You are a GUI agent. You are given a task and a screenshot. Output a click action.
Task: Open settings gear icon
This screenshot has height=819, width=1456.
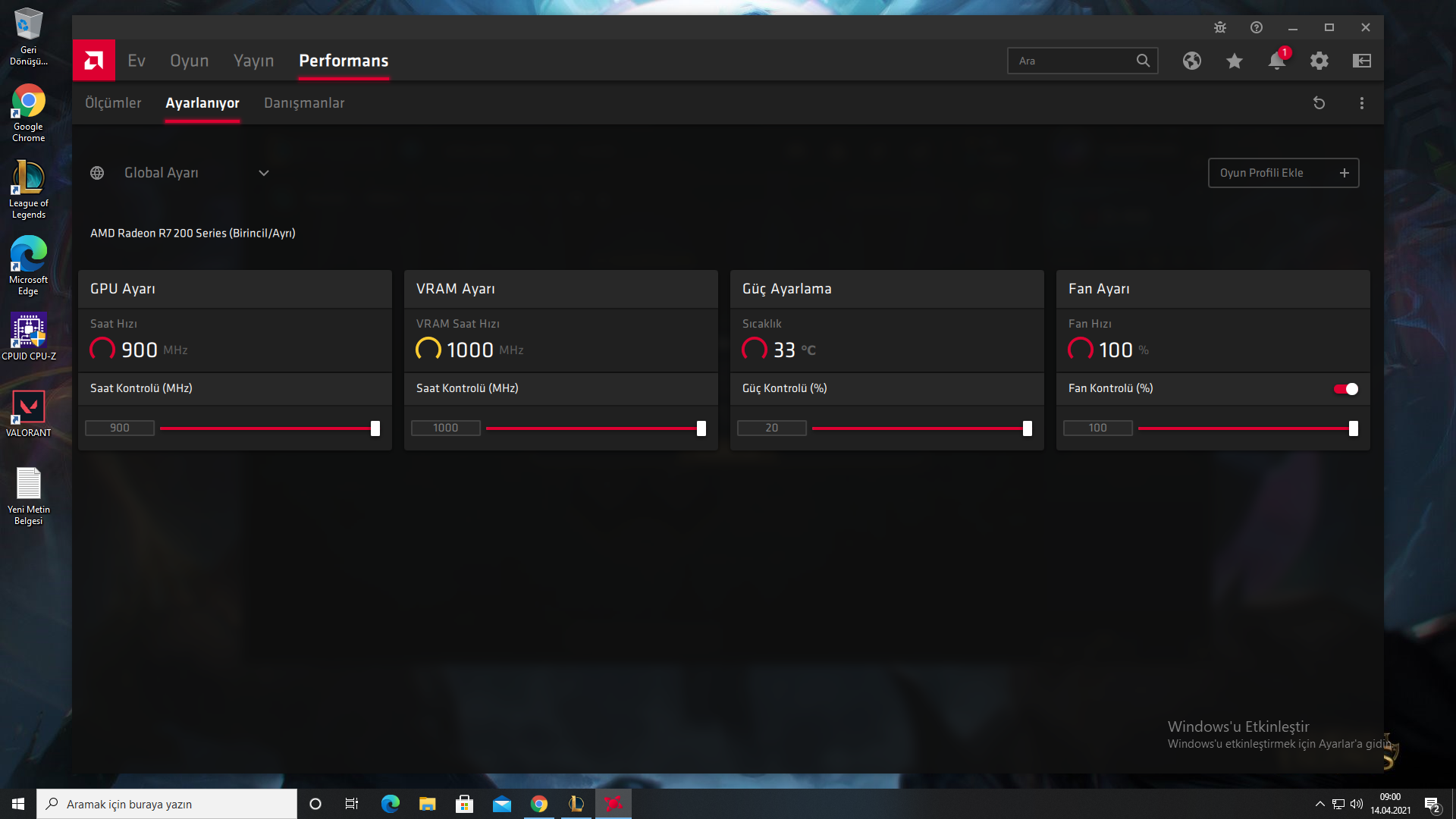pos(1319,61)
